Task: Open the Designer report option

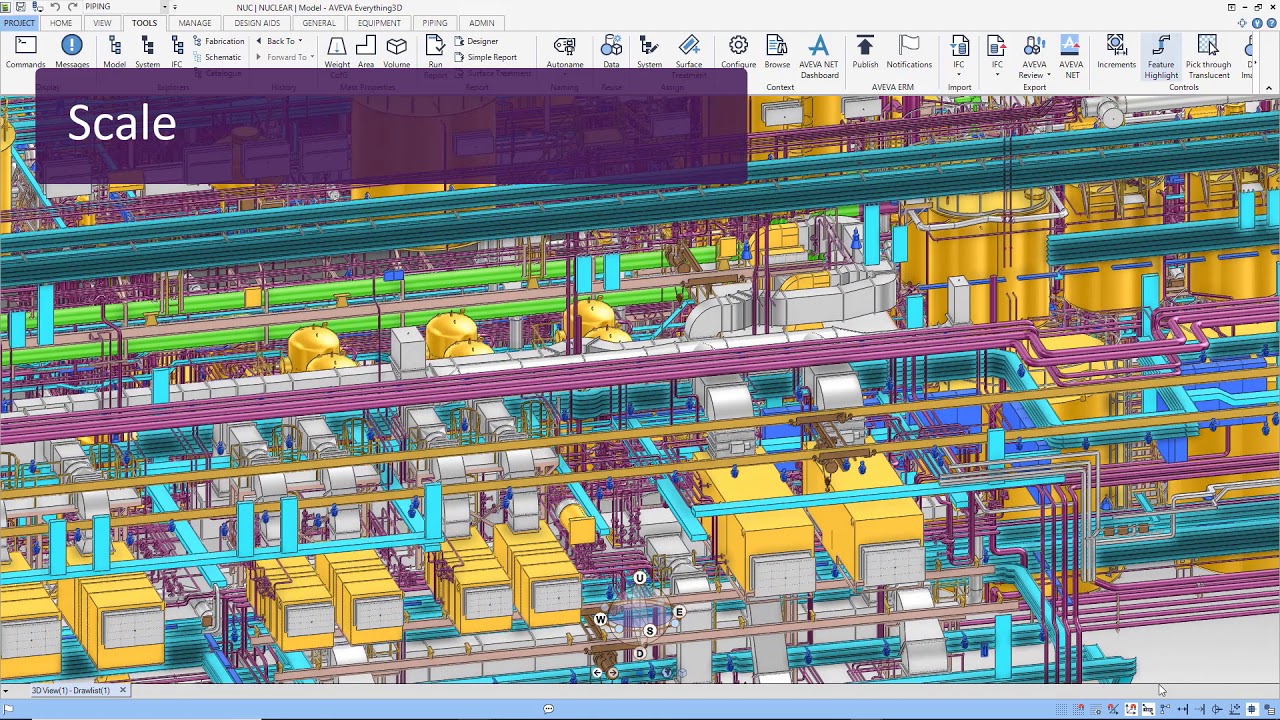Action: (476, 41)
